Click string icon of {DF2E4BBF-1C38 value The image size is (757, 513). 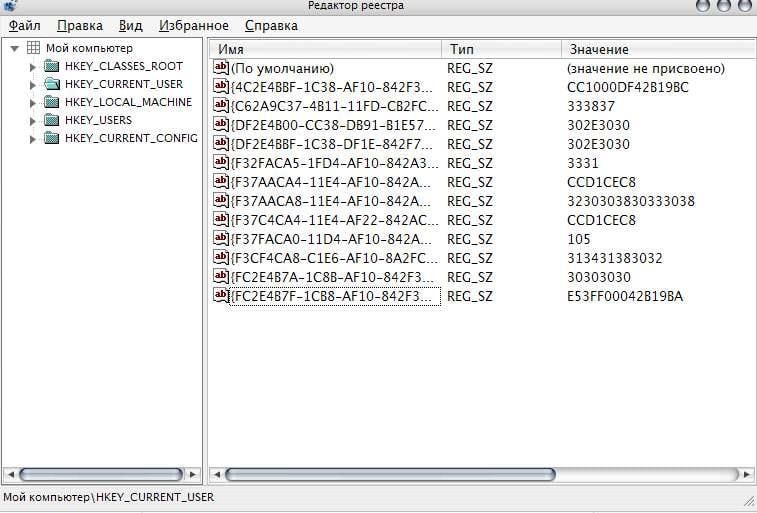tap(221, 143)
